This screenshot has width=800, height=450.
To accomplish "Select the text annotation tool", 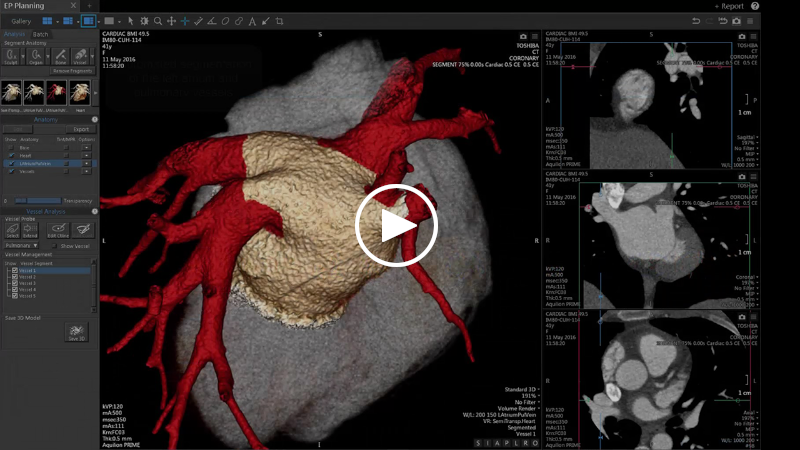I will pos(252,21).
